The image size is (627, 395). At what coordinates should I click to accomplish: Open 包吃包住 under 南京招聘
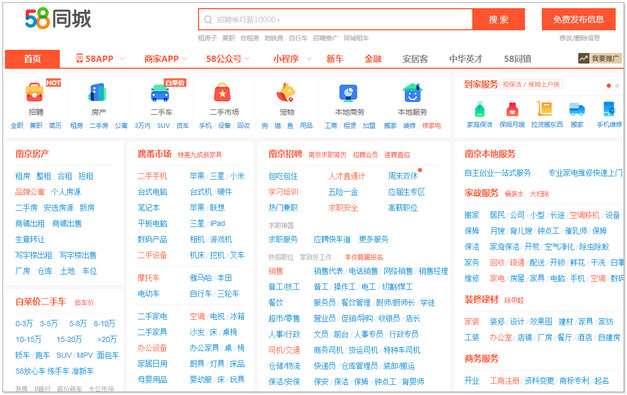click(x=283, y=176)
